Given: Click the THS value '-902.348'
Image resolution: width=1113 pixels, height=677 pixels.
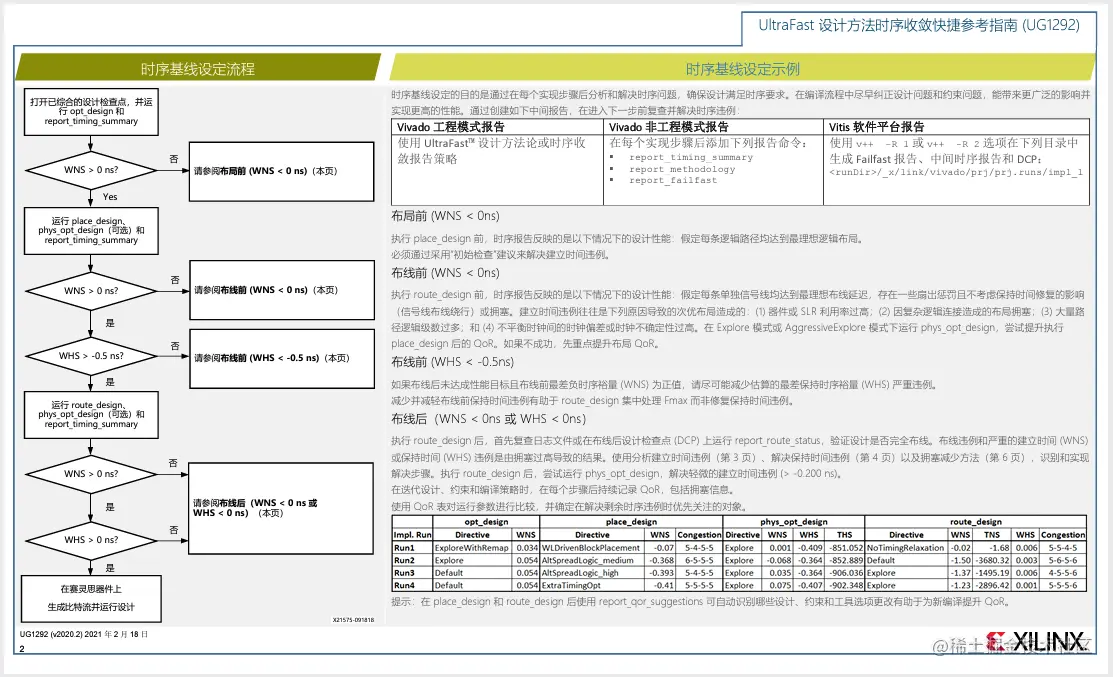Looking at the screenshot, I should 845,585.
